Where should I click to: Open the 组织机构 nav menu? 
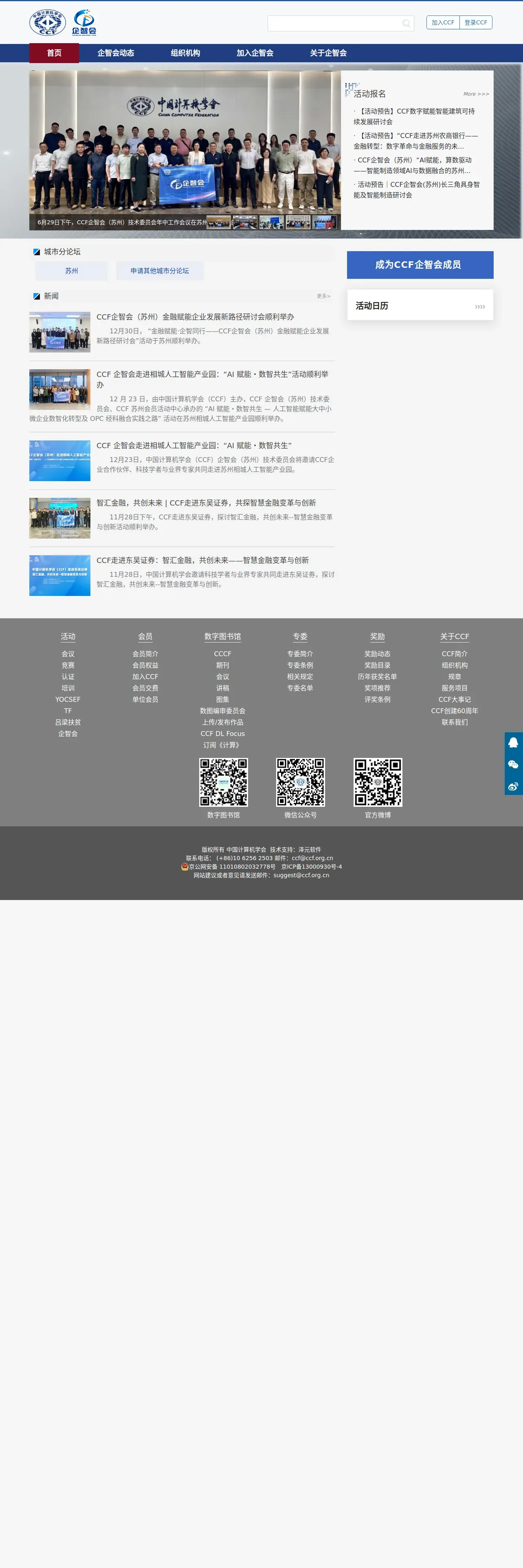pyautogui.click(x=186, y=53)
